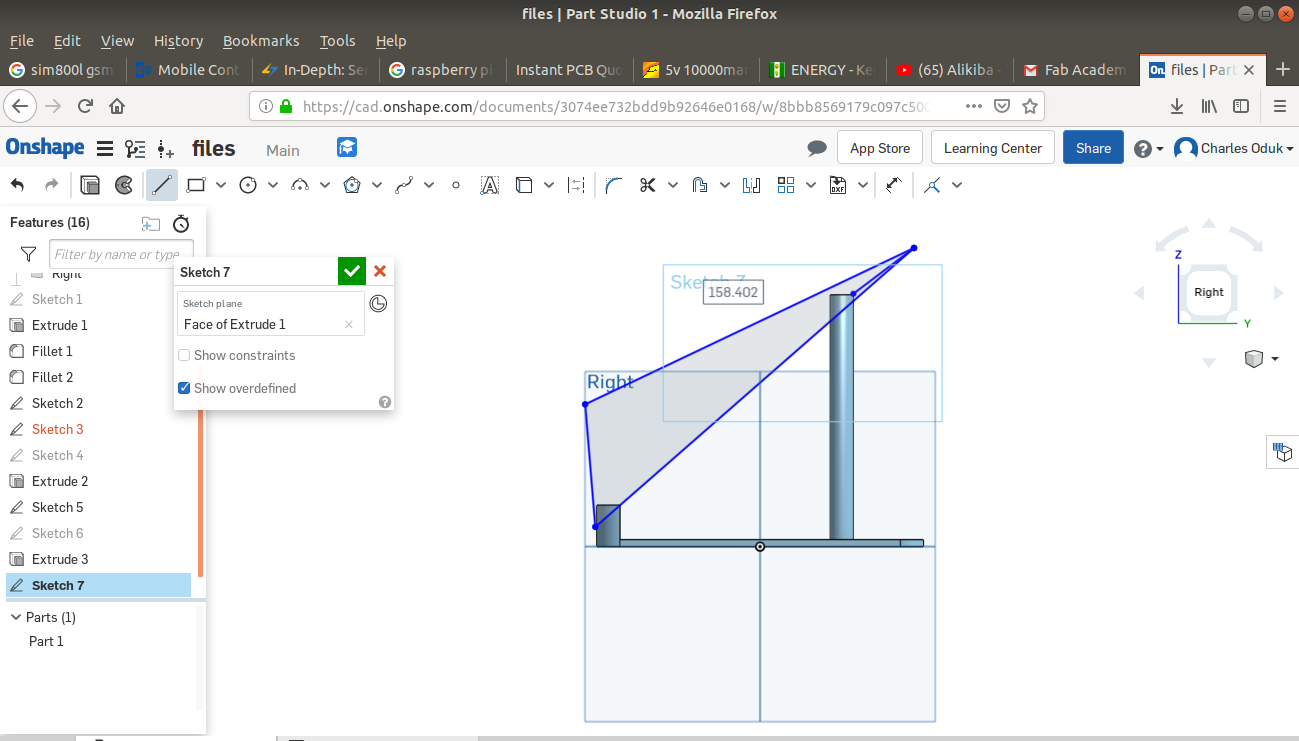Open the Learning Center

[992, 148]
